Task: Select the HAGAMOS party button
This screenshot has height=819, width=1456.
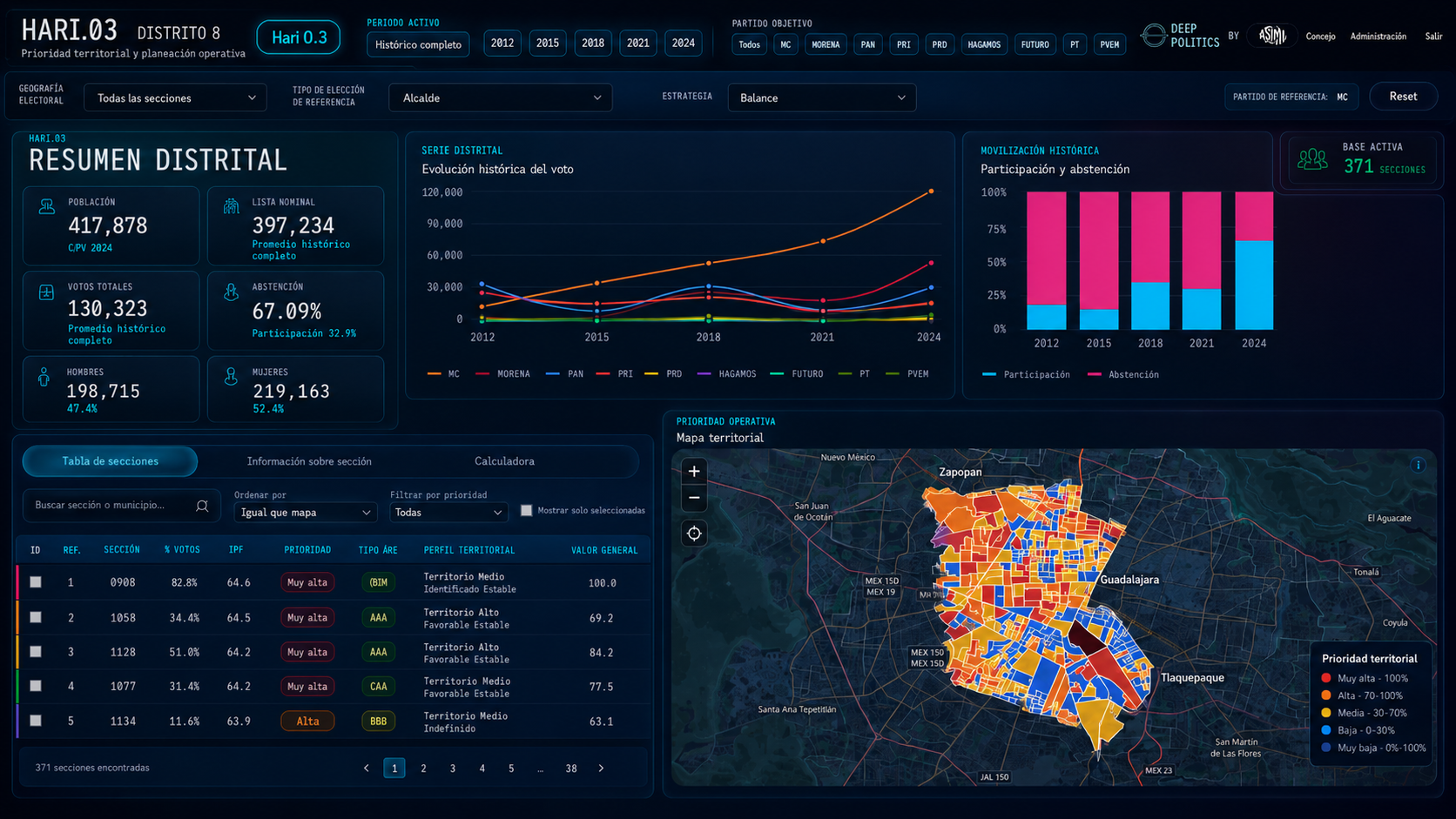Action: tap(984, 44)
